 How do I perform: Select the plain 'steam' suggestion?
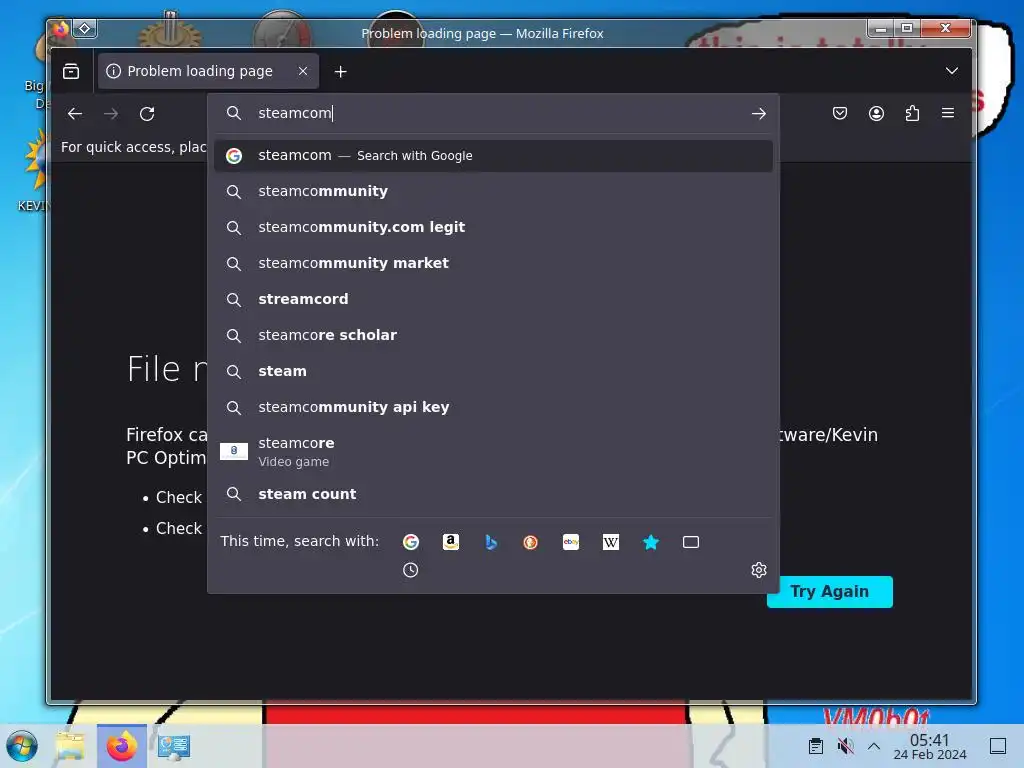(x=493, y=371)
